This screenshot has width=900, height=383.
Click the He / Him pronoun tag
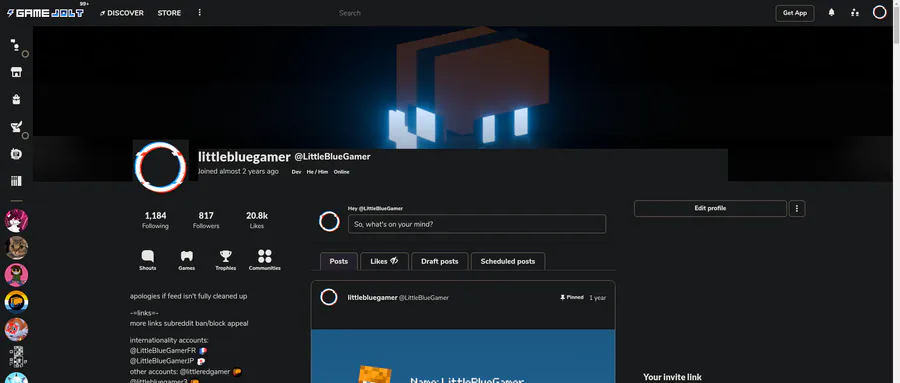(317, 172)
